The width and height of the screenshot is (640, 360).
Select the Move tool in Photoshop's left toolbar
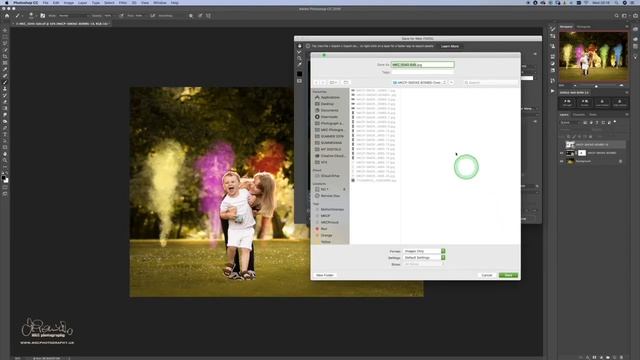[x=5, y=30]
